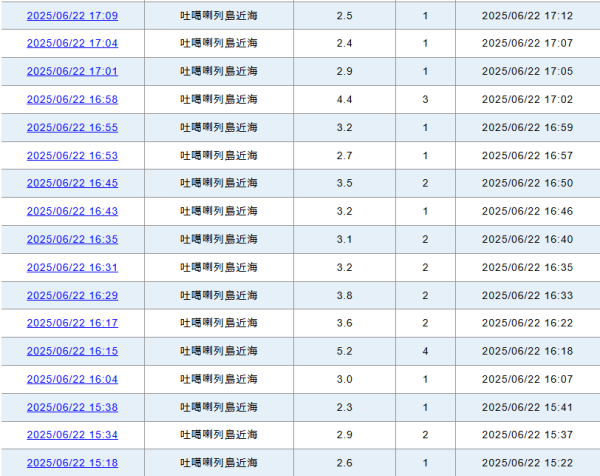Click the announcement time 2025/06/22 16:50

(x=527, y=183)
